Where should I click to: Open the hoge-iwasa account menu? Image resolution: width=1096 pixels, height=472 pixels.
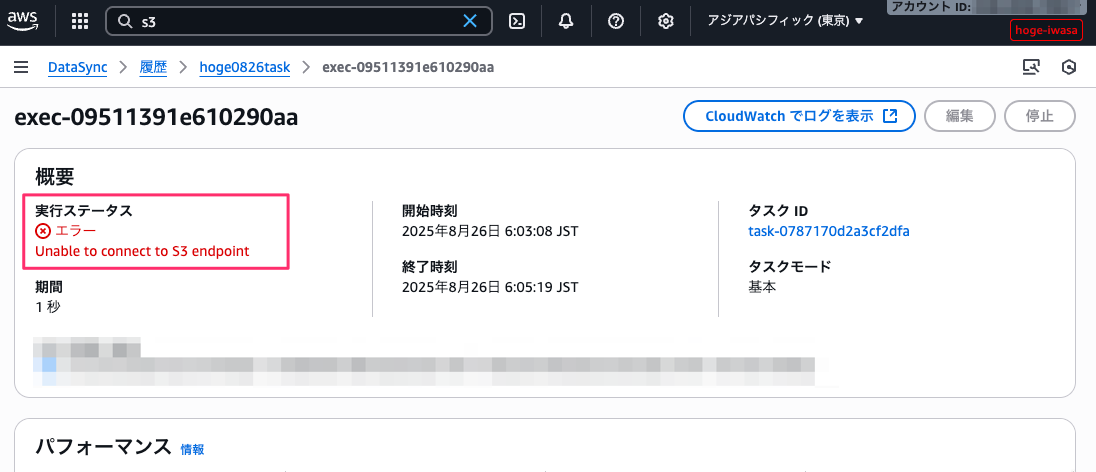(1046, 29)
